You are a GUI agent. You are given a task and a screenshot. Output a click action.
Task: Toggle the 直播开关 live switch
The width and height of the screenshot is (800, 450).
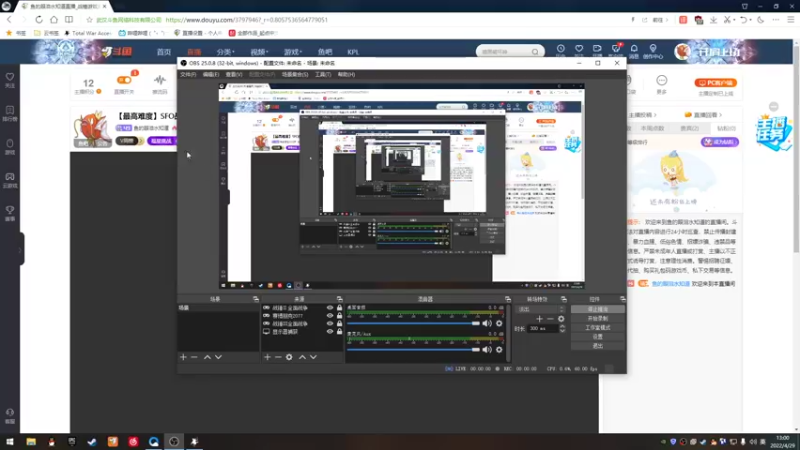[124, 80]
